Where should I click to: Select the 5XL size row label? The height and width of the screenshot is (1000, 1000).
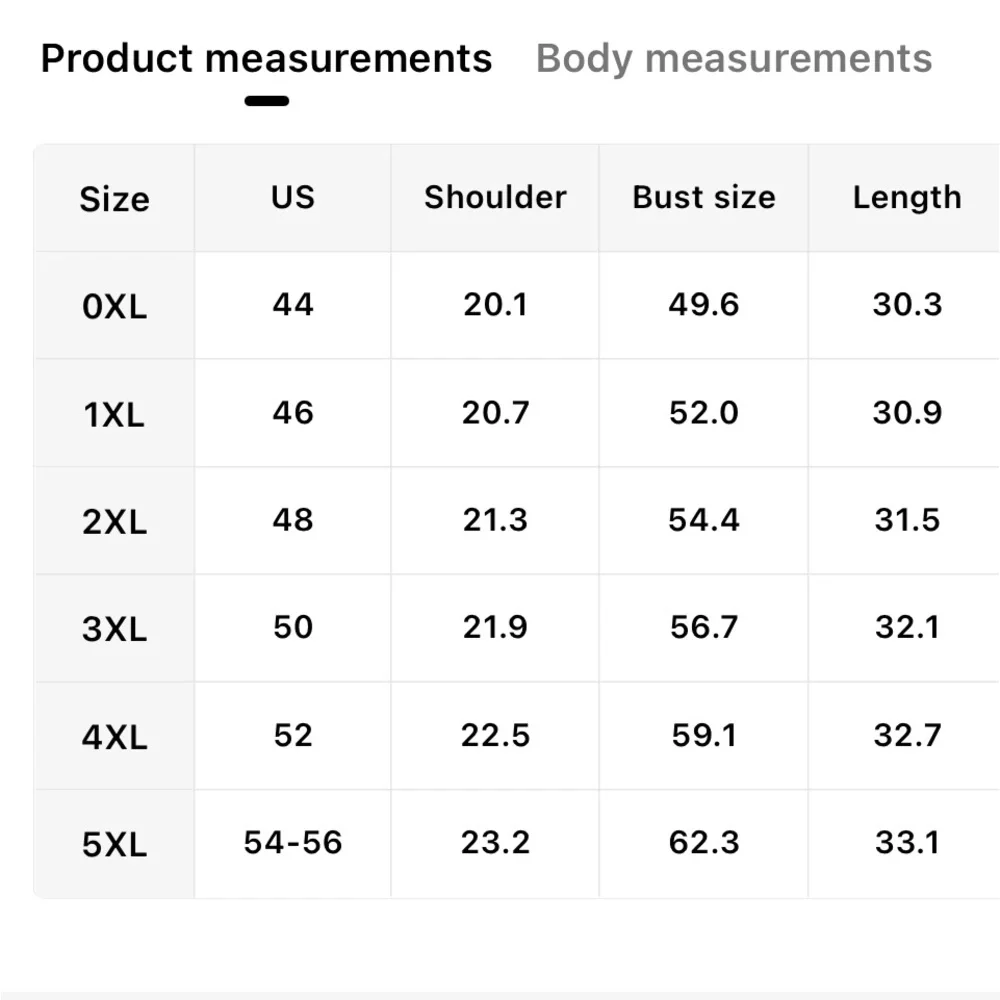[x=114, y=845]
